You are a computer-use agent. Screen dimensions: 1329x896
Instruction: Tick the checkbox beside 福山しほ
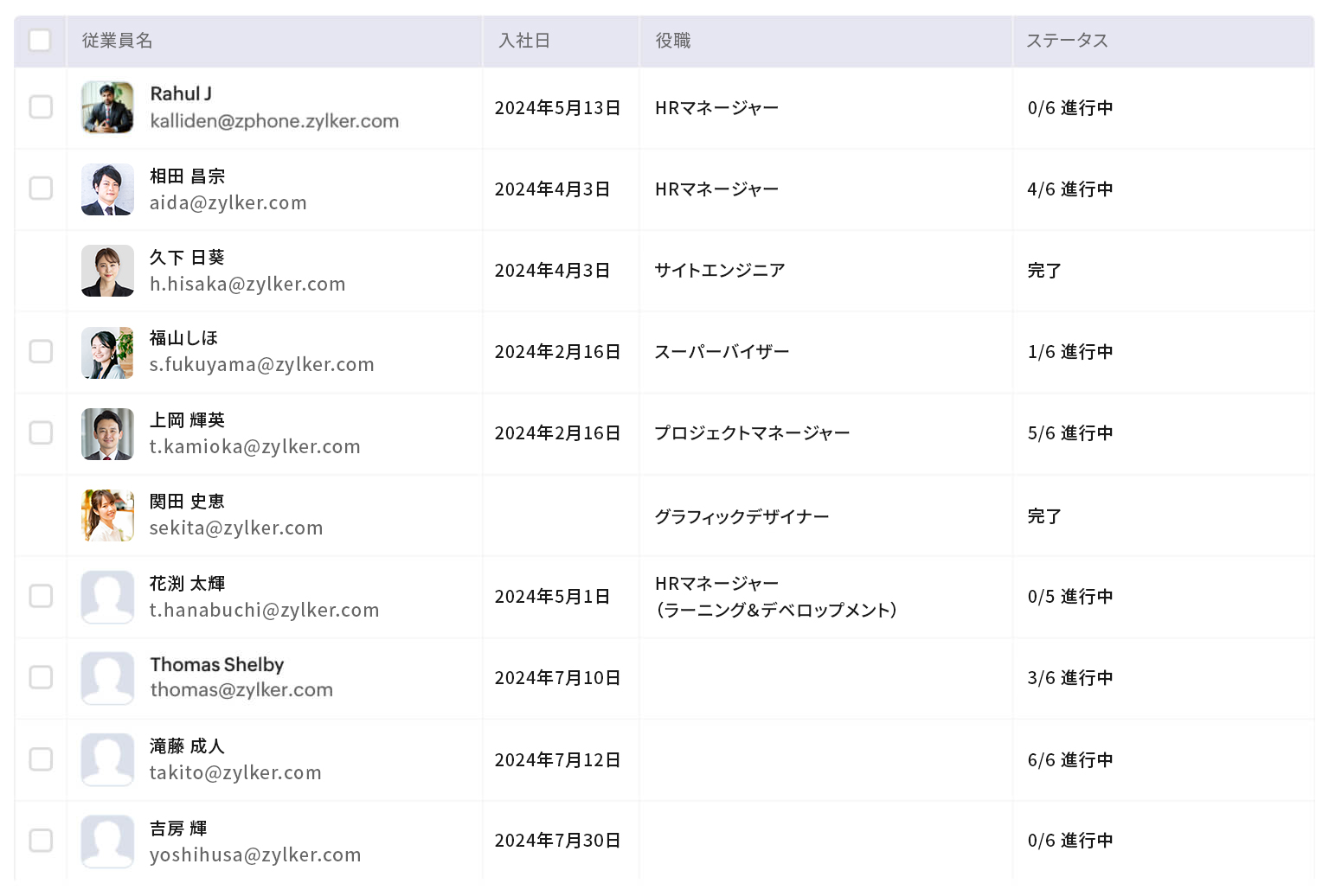point(41,351)
